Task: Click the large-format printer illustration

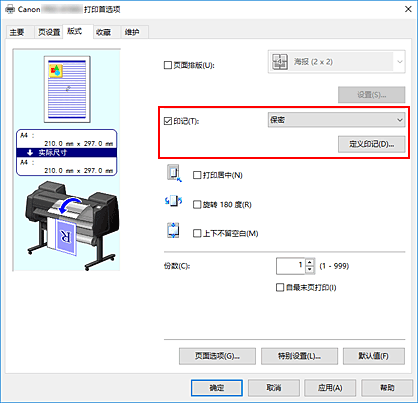Action: pos(72,225)
